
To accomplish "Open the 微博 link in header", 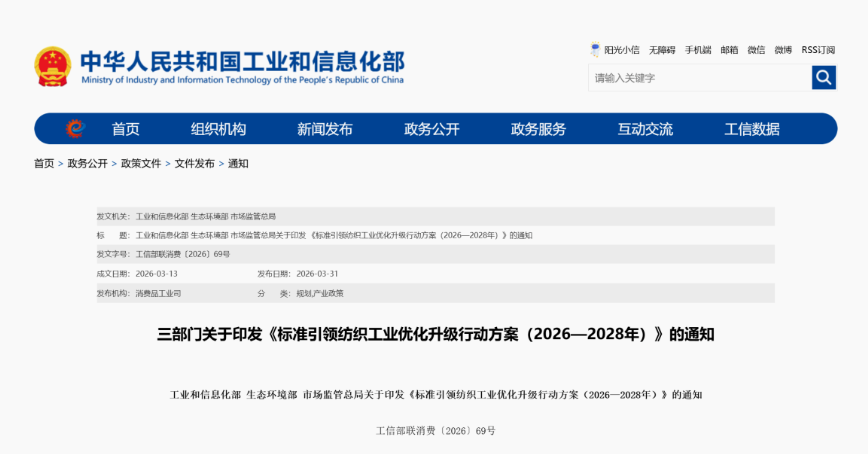I will (x=782, y=49).
